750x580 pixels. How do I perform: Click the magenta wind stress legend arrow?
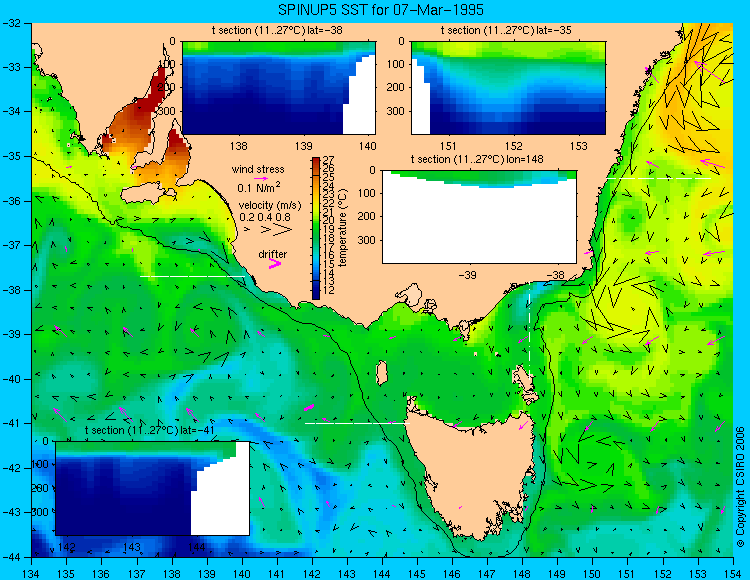261,178
